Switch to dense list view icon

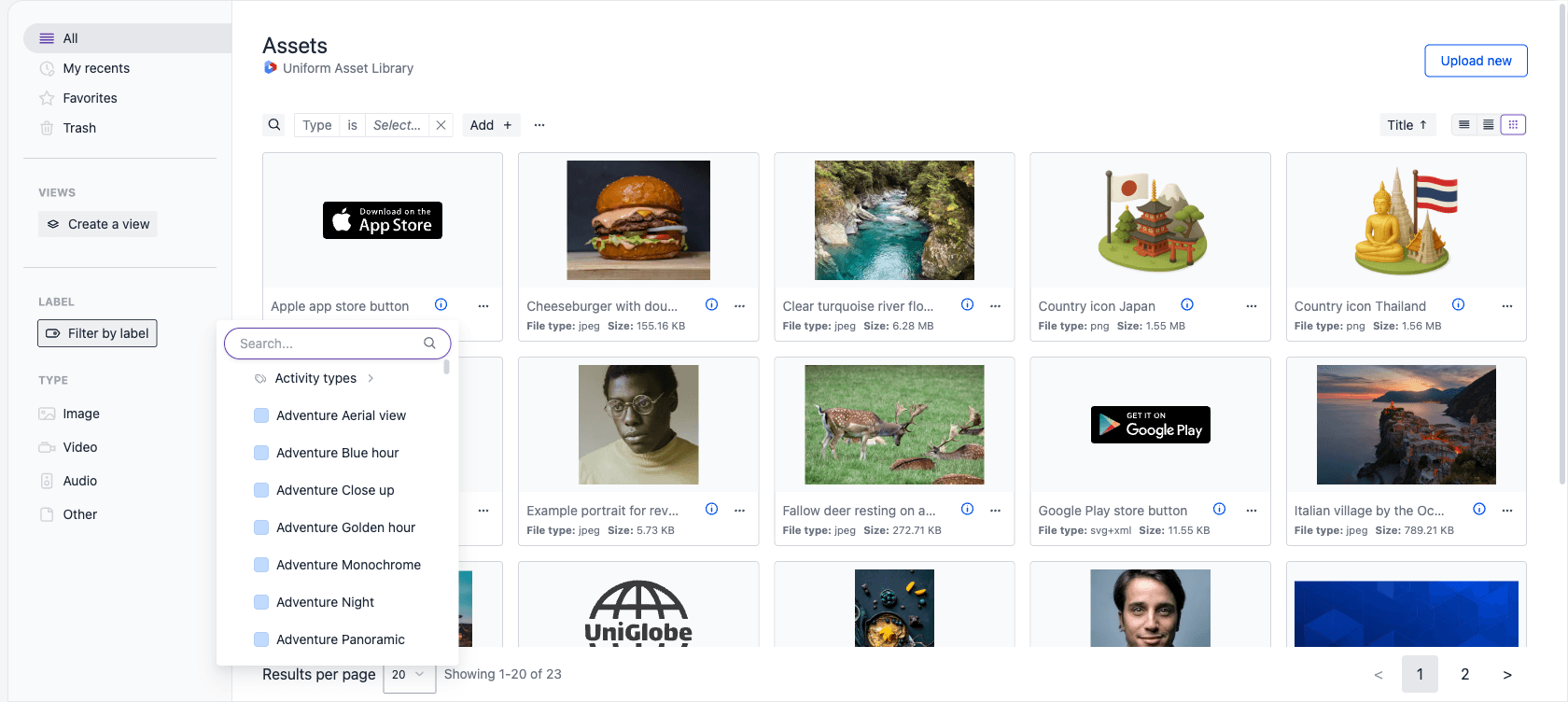click(x=1489, y=125)
